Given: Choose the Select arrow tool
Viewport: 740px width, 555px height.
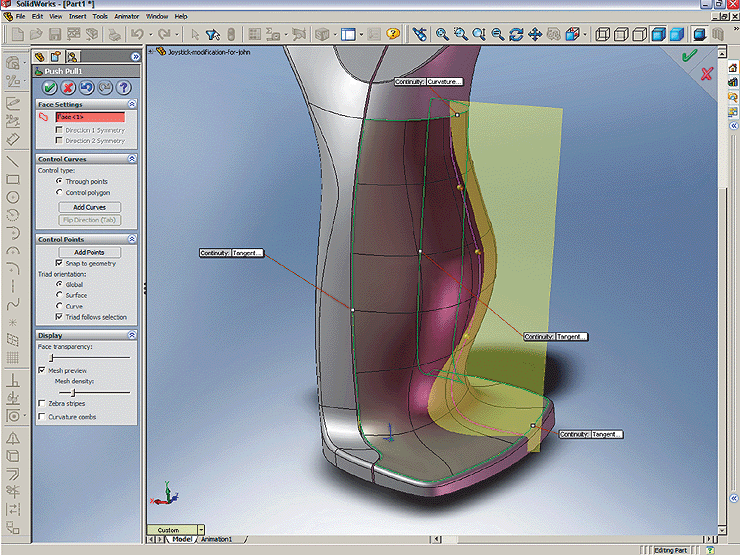Looking at the screenshot, I should click(x=194, y=34).
